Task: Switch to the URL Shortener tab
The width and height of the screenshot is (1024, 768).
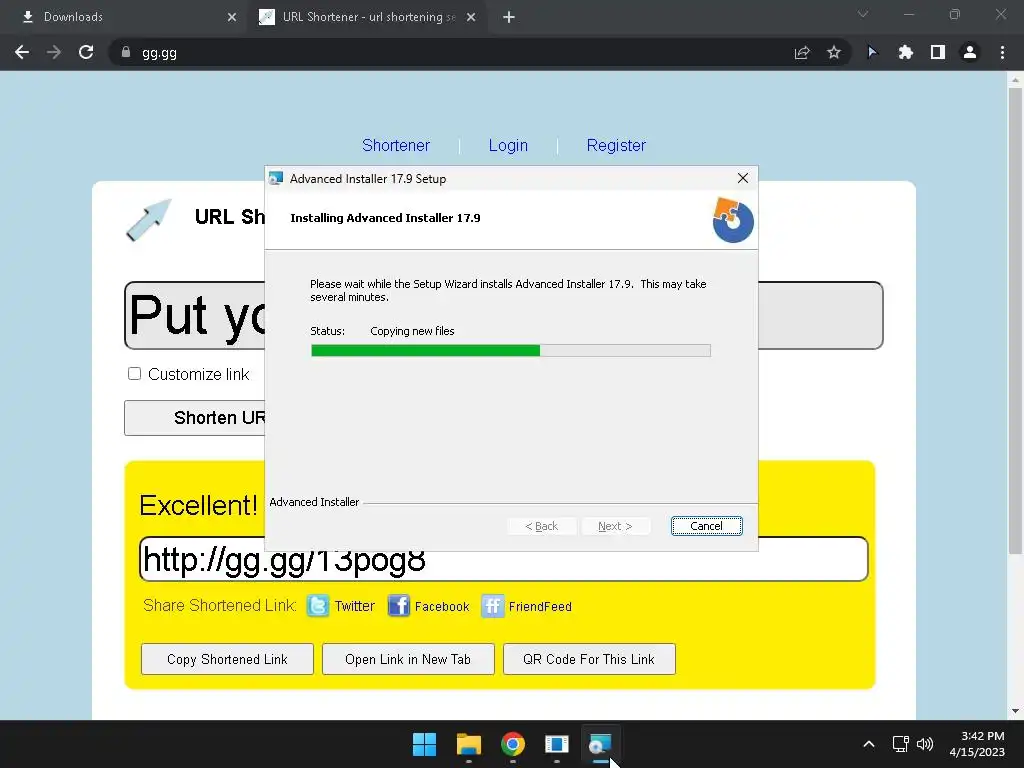Action: tap(366, 17)
